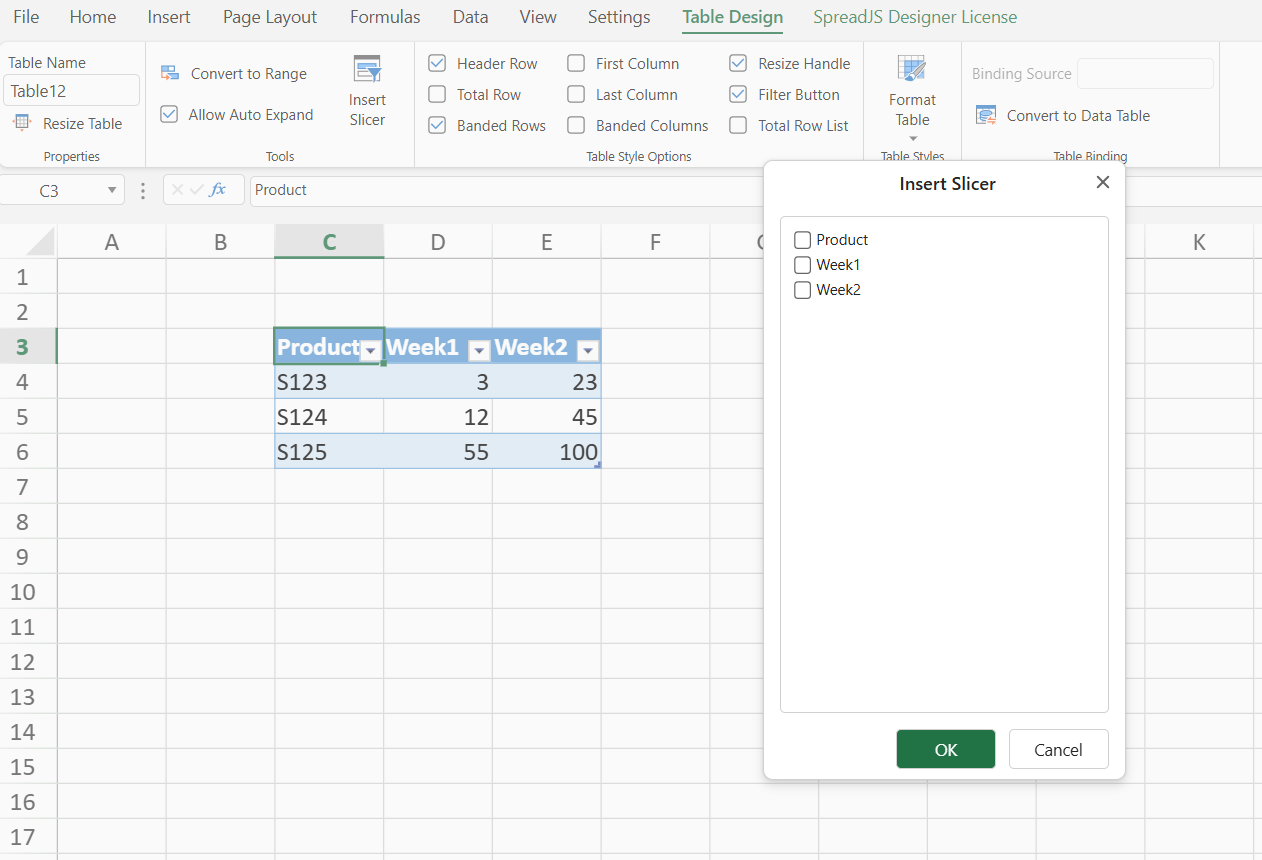Open the Week2 column filter dropdown
The image size is (1262, 860).
click(x=588, y=349)
